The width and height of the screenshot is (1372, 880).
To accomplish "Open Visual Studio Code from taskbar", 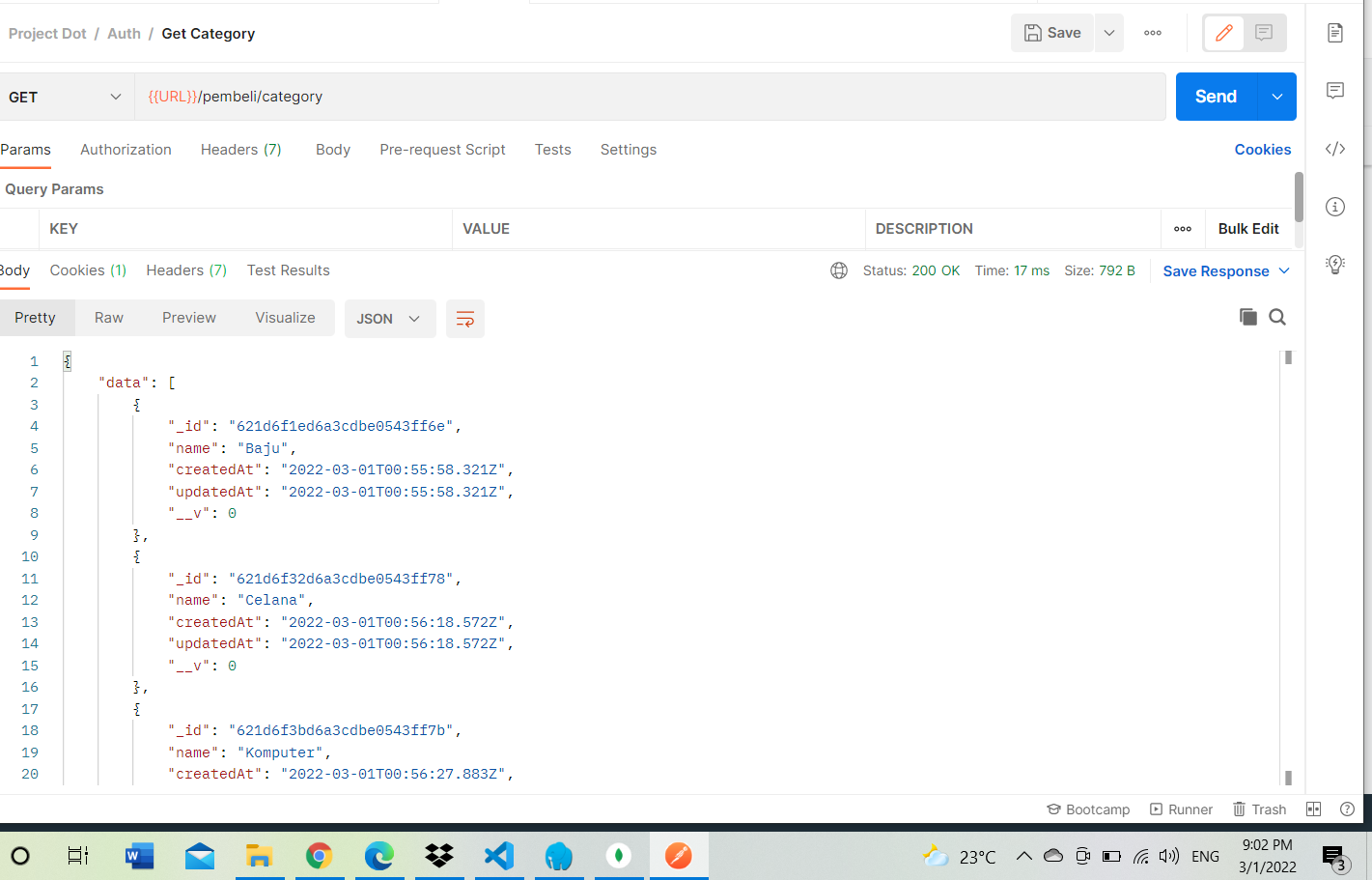I will (499, 856).
